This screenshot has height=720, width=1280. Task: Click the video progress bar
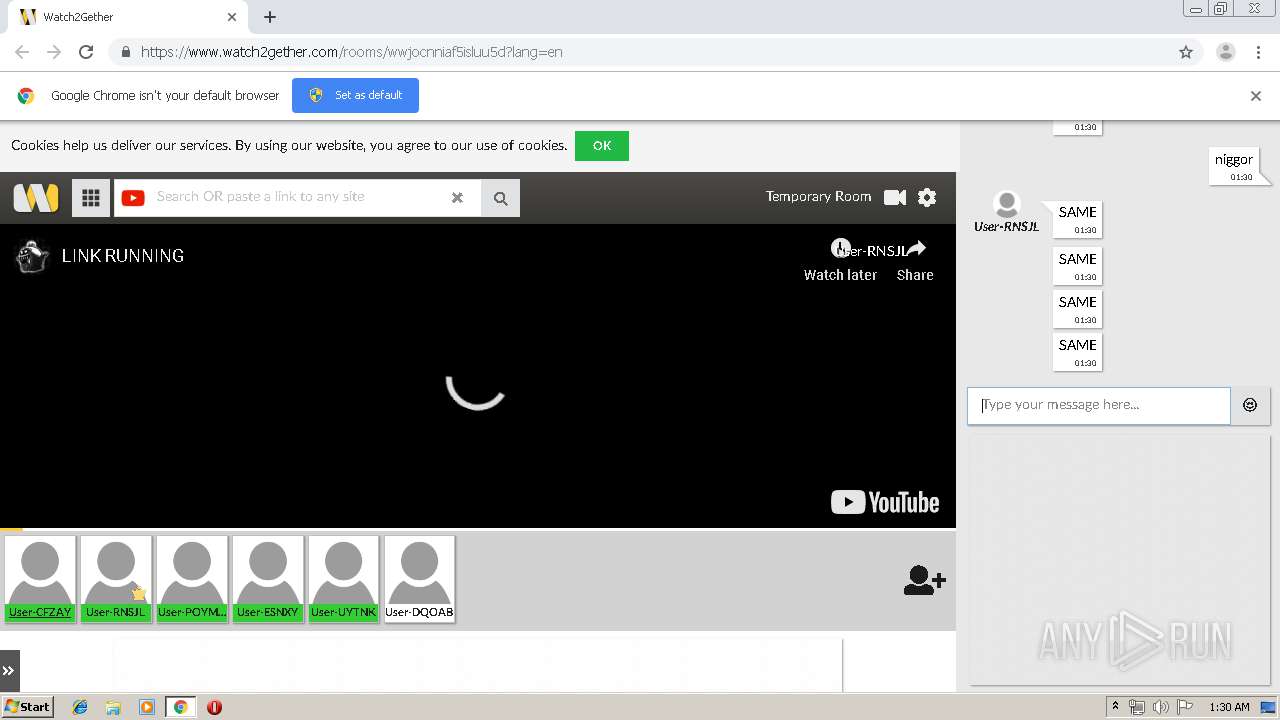478,528
